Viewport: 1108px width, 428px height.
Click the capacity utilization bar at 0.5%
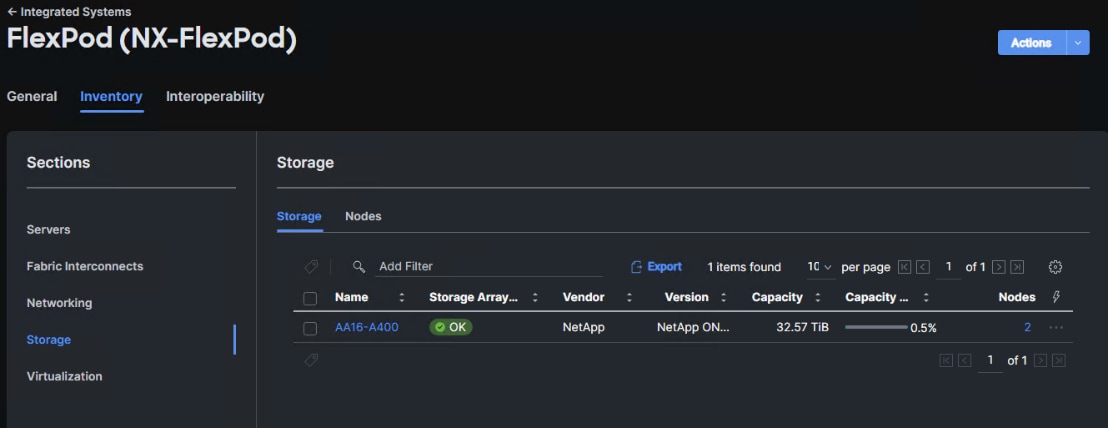[x=876, y=327]
